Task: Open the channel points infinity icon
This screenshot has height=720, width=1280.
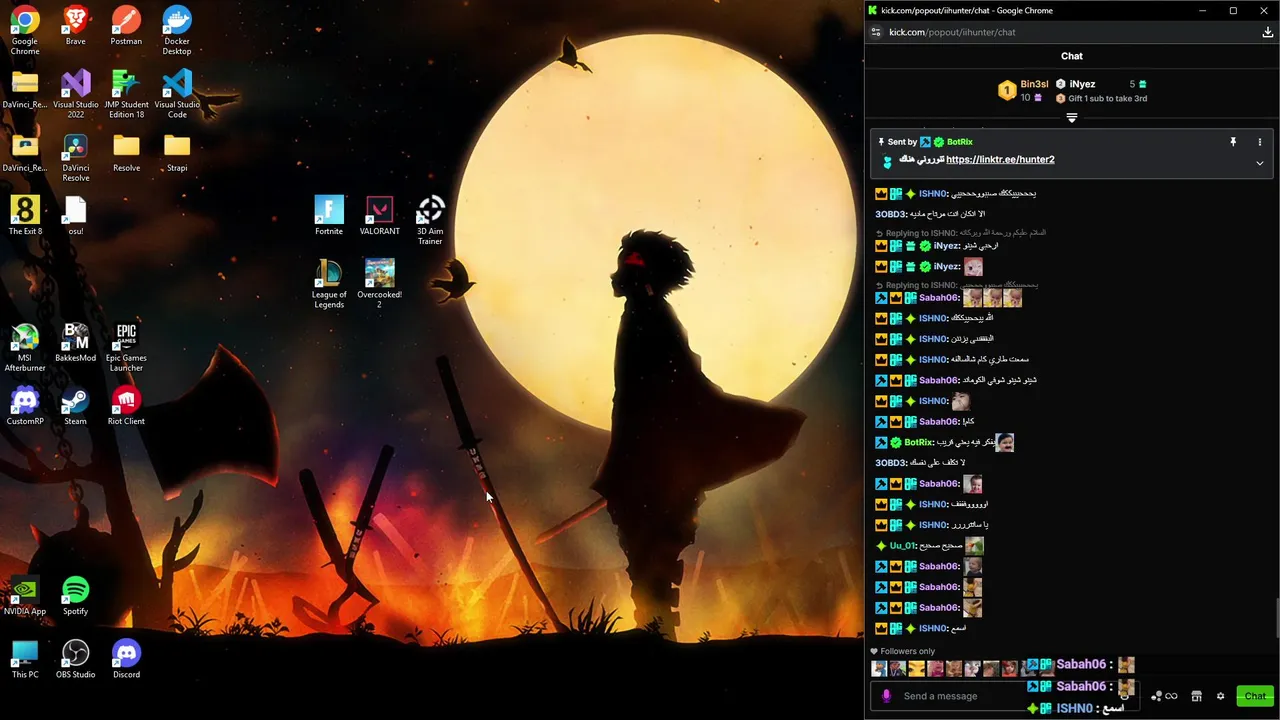Action: coord(1171,696)
